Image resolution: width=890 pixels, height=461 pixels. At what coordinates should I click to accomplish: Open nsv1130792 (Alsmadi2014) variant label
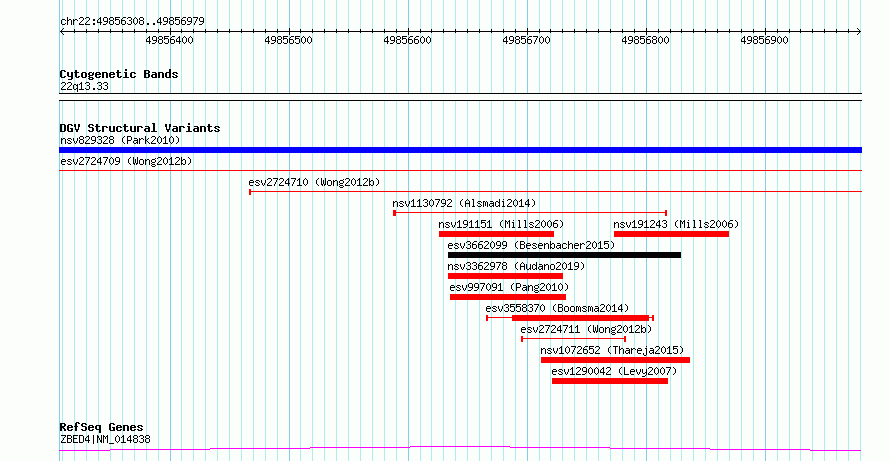tap(464, 203)
